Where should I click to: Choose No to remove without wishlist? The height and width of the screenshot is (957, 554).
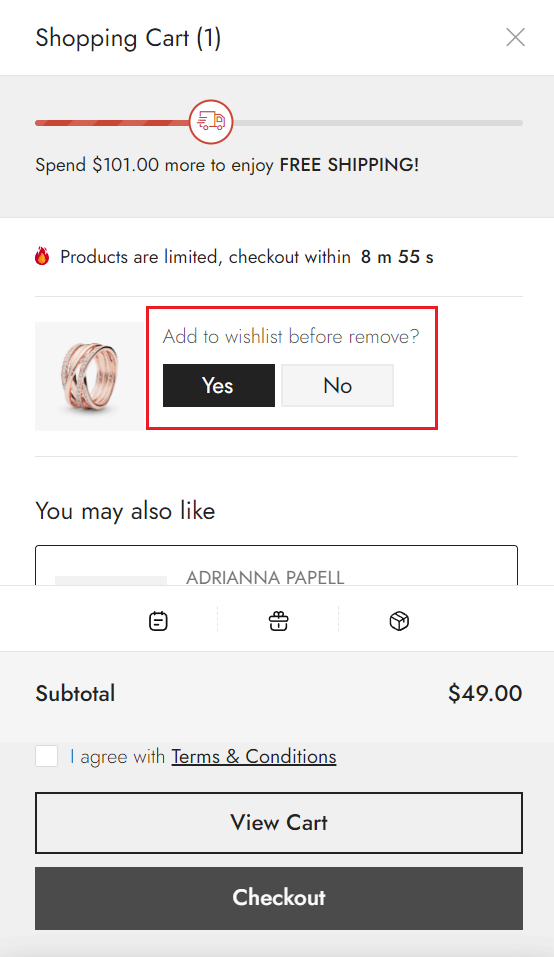pyautogui.click(x=337, y=386)
